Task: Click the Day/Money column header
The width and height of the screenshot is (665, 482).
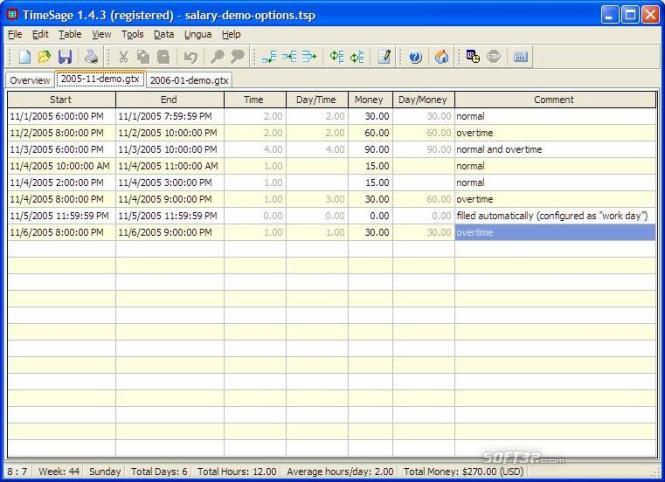Action: click(422, 100)
